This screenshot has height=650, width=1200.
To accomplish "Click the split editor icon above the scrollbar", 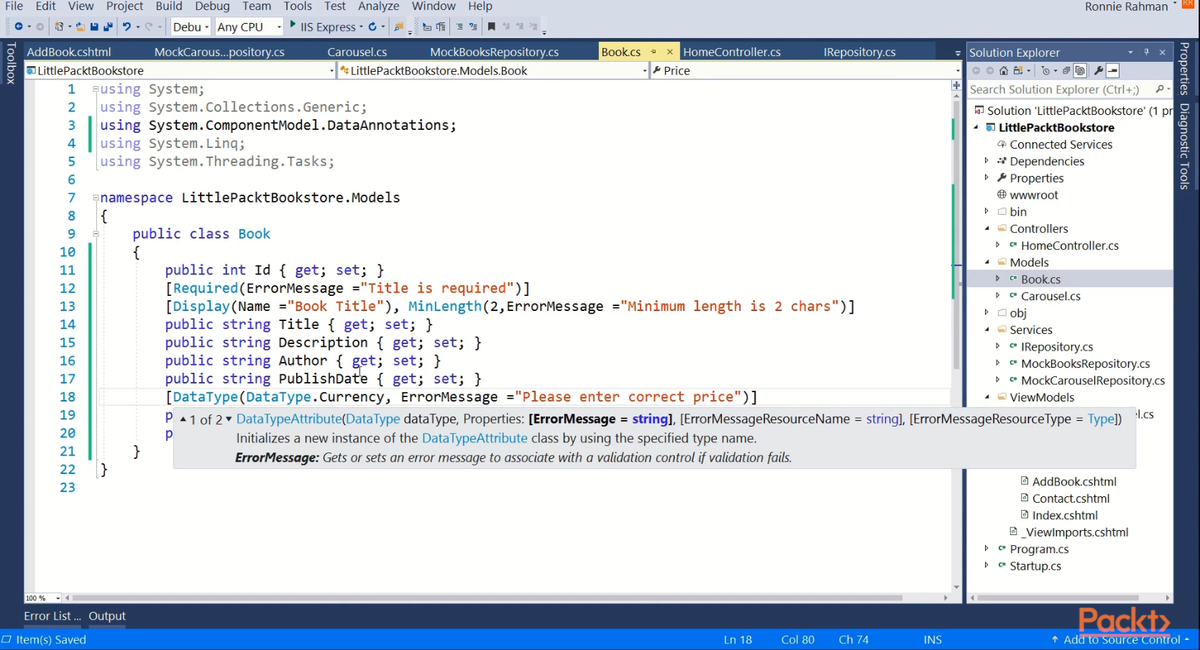I will click(956, 86).
